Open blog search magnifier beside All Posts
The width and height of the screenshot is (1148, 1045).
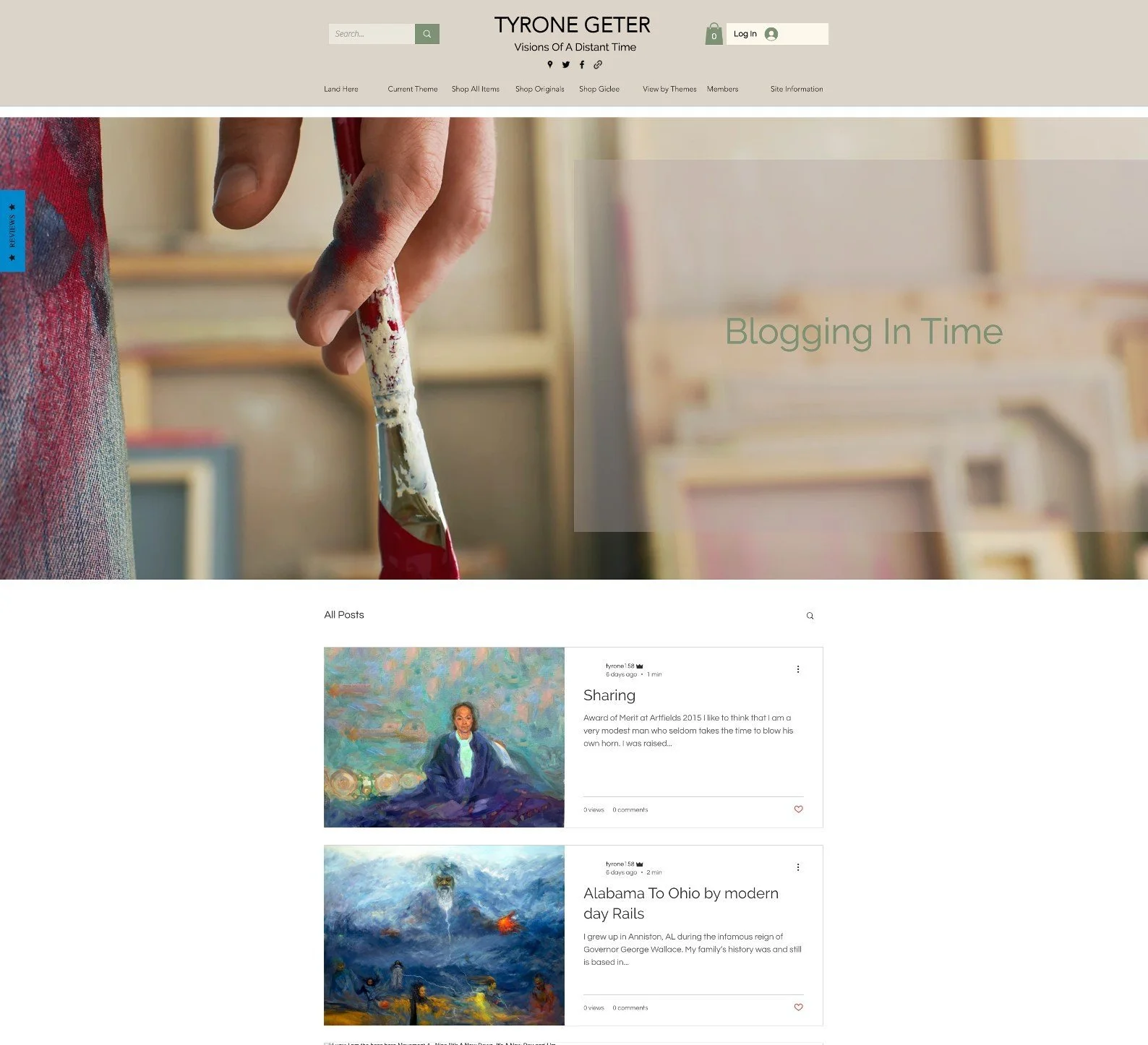[x=810, y=616]
